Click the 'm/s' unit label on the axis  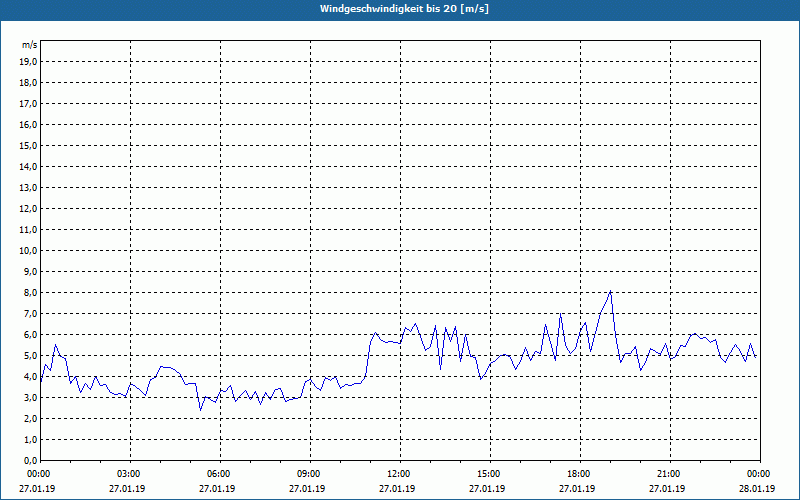[x=30, y=45]
